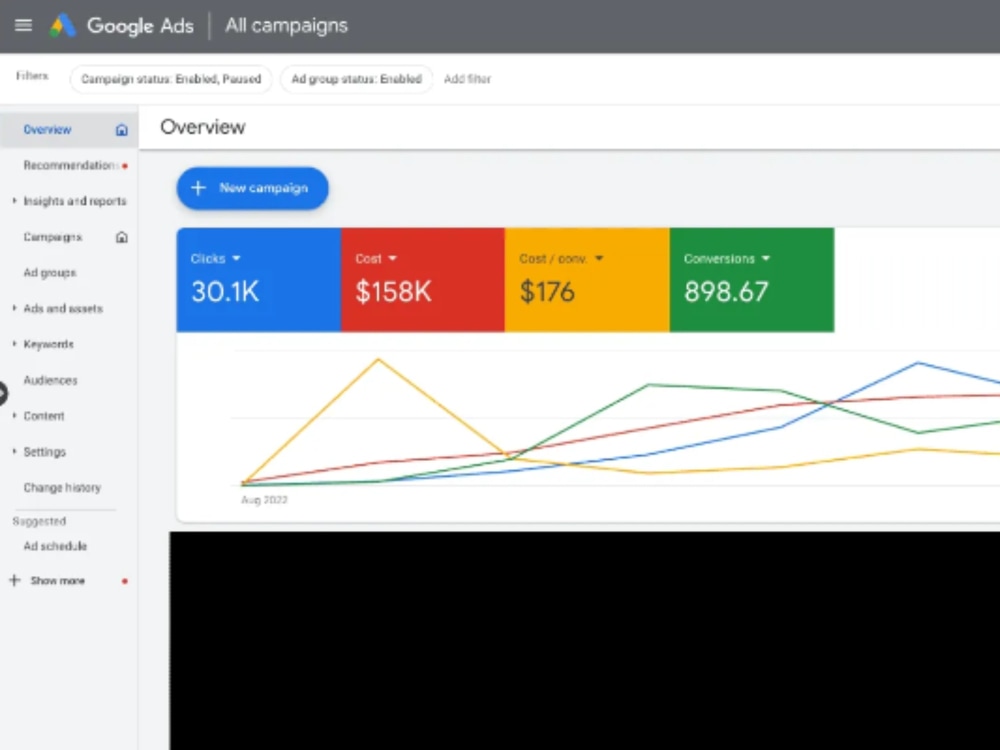
Task: Select the green Conversions scorecard
Action: point(751,279)
